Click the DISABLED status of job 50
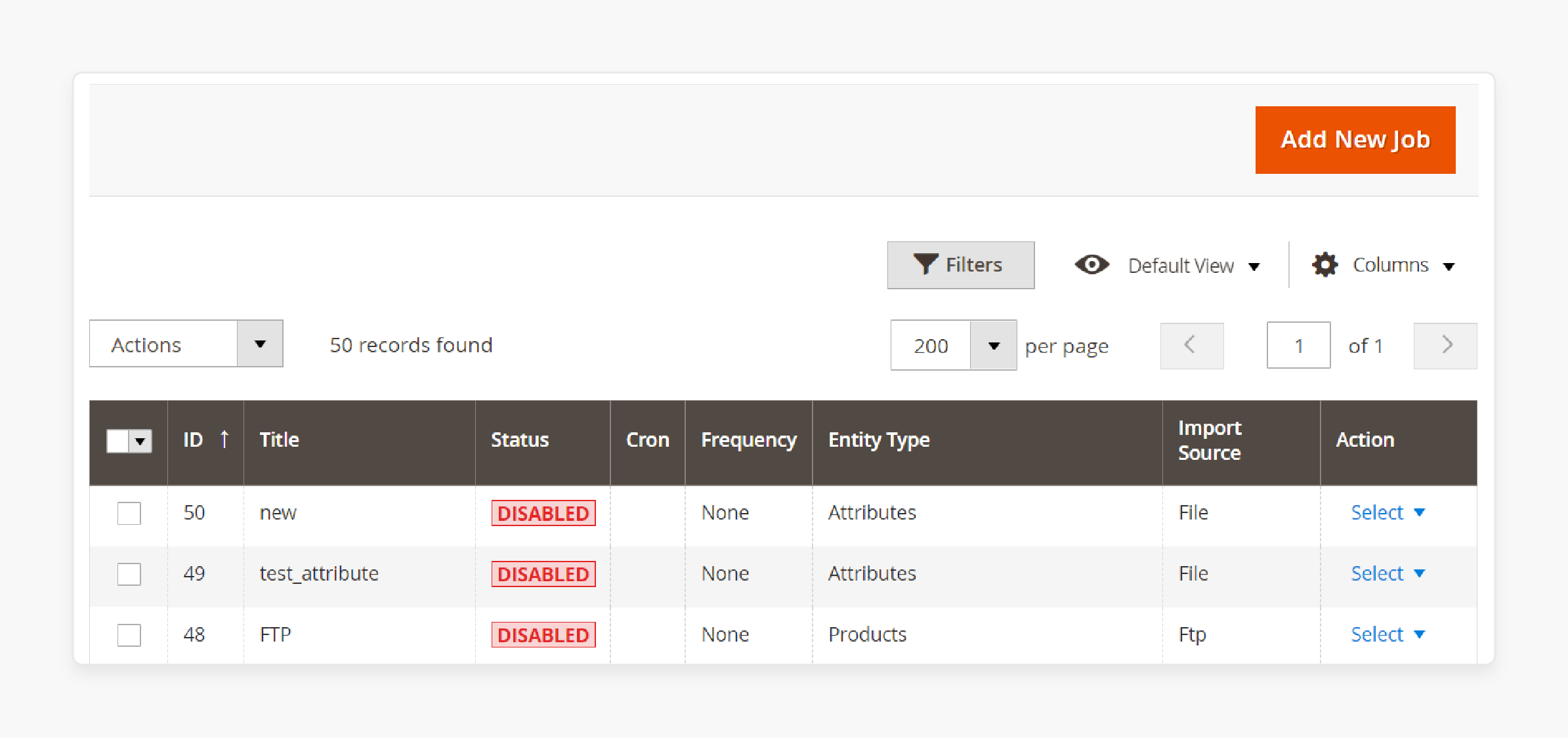This screenshot has height=738, width=1568. click(543, 513)
